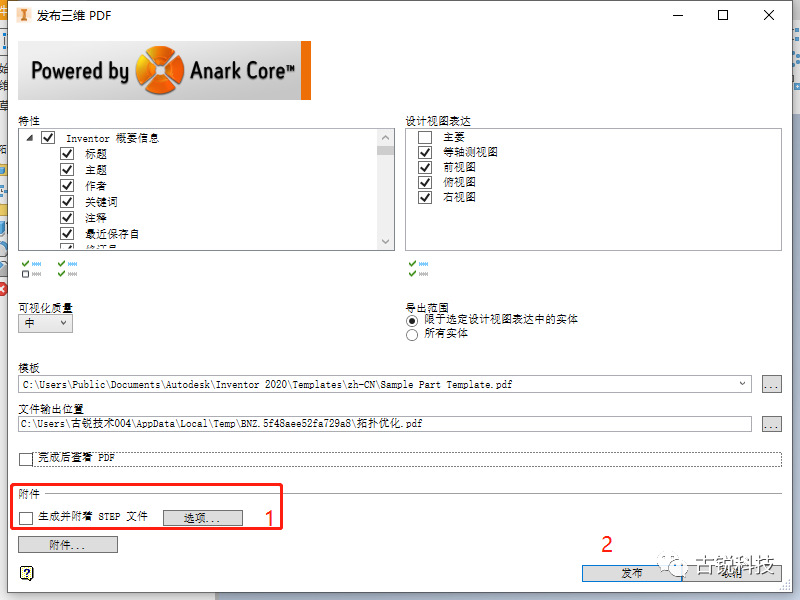Expand the 模板 path dropdown arrow
The image size is (800, 600).
742,384
